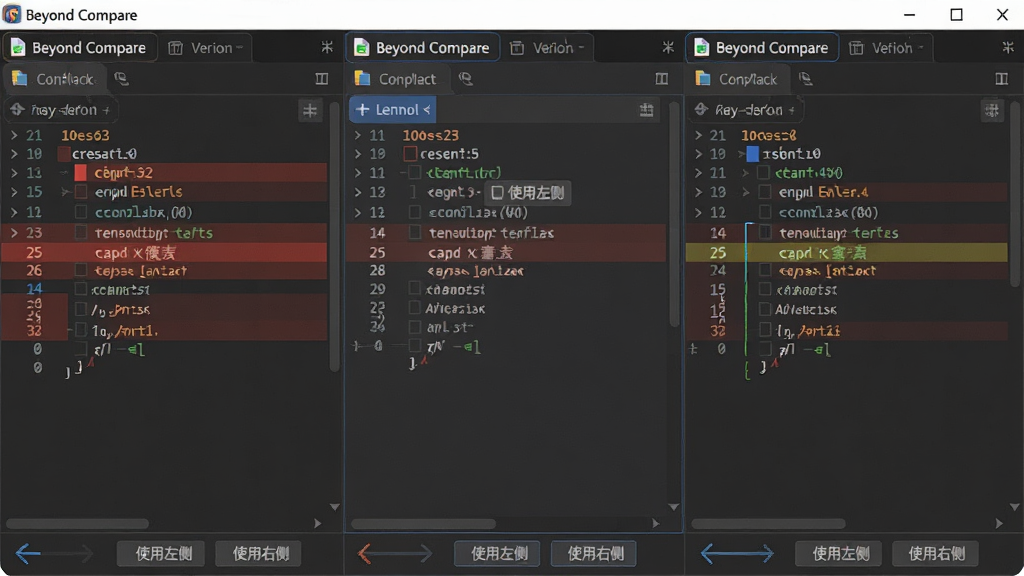
Task: Toggle checkbox on tenaulianp tertes line, right pane
Action: coord(765,232)
